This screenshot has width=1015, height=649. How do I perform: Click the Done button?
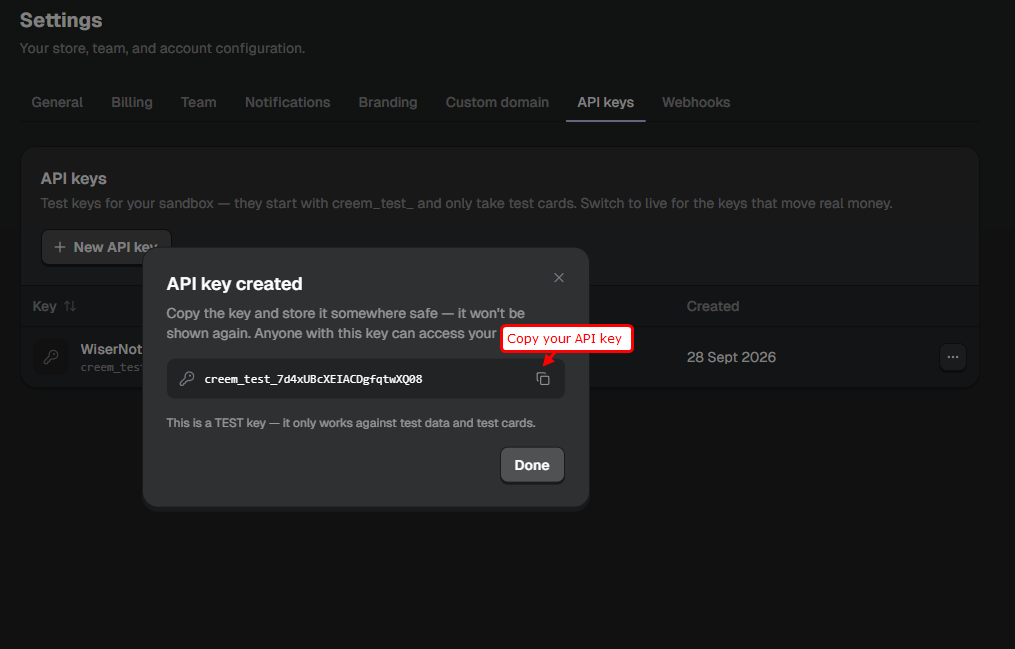tap(532, 465)
